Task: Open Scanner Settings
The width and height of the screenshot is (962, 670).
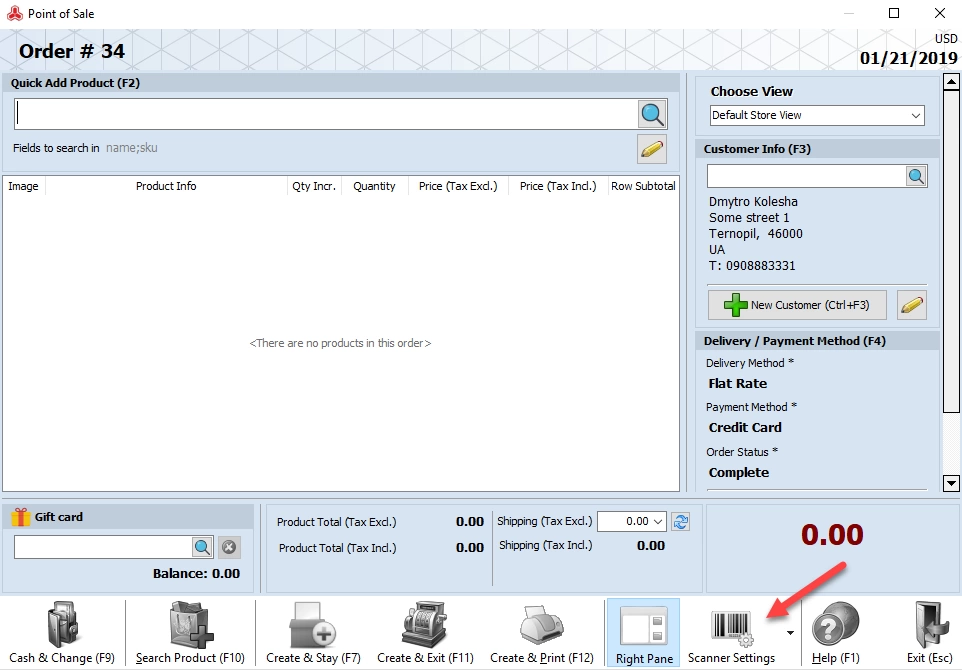Action: point(731,633)
